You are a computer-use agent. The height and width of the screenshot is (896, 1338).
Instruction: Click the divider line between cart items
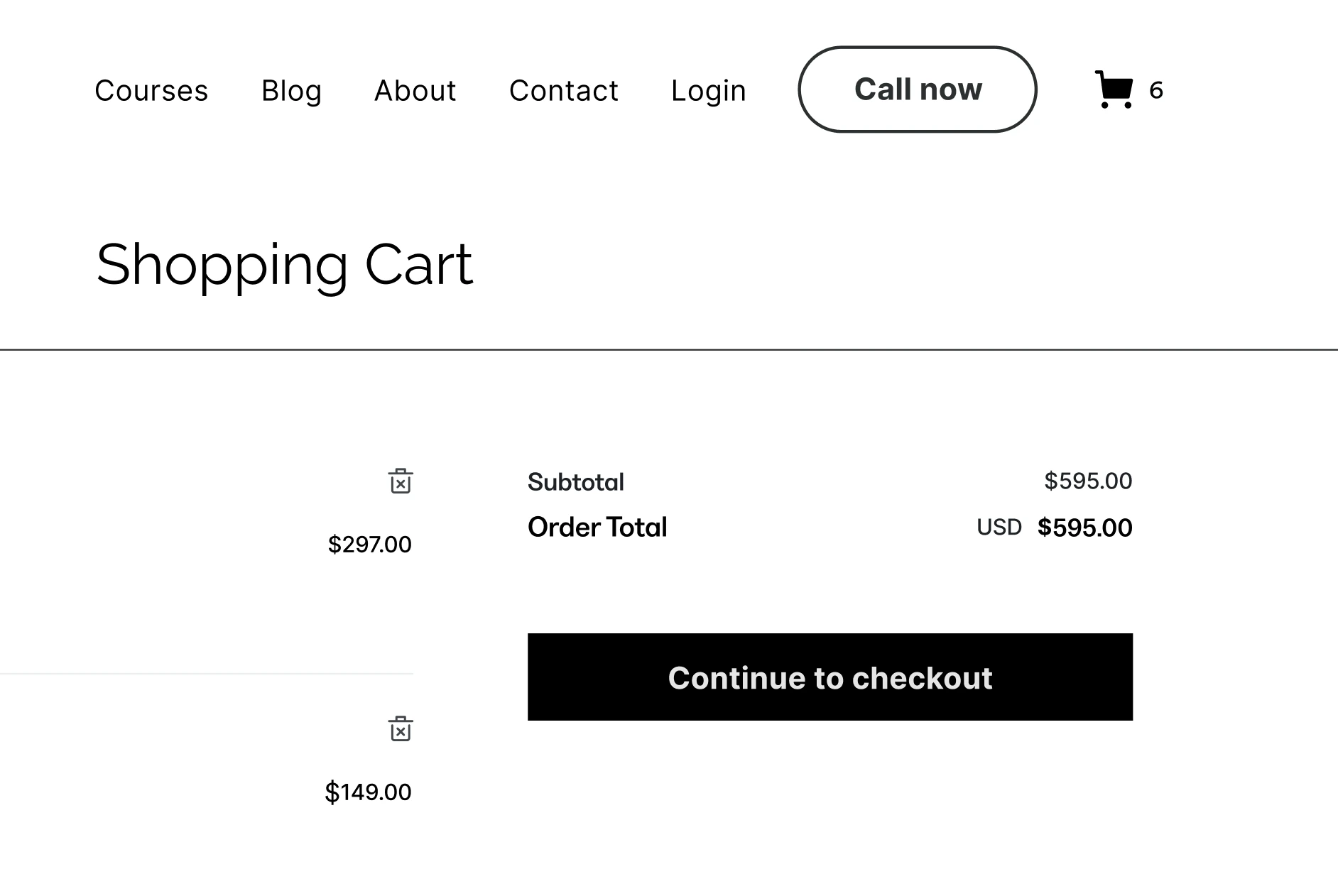click(x=206, y=673)
